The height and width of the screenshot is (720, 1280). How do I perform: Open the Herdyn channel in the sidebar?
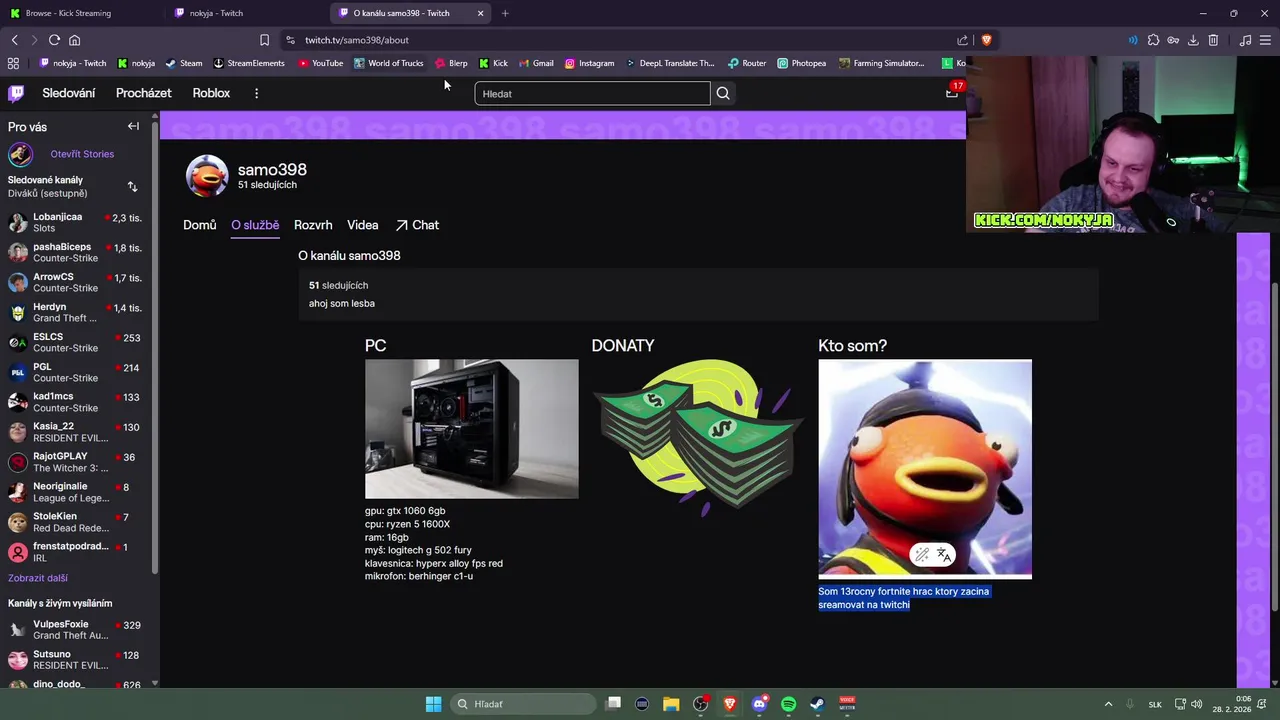(x=77, y=312)
